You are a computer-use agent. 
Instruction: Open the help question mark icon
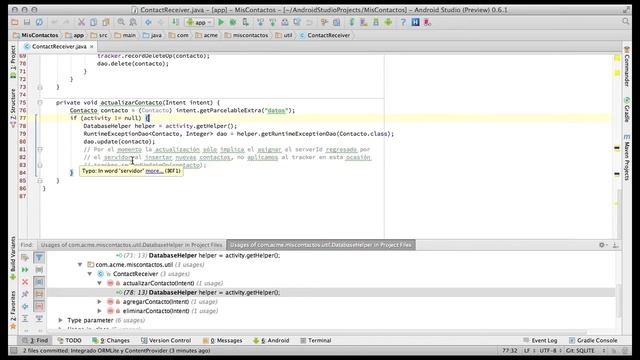coord(403,22)
